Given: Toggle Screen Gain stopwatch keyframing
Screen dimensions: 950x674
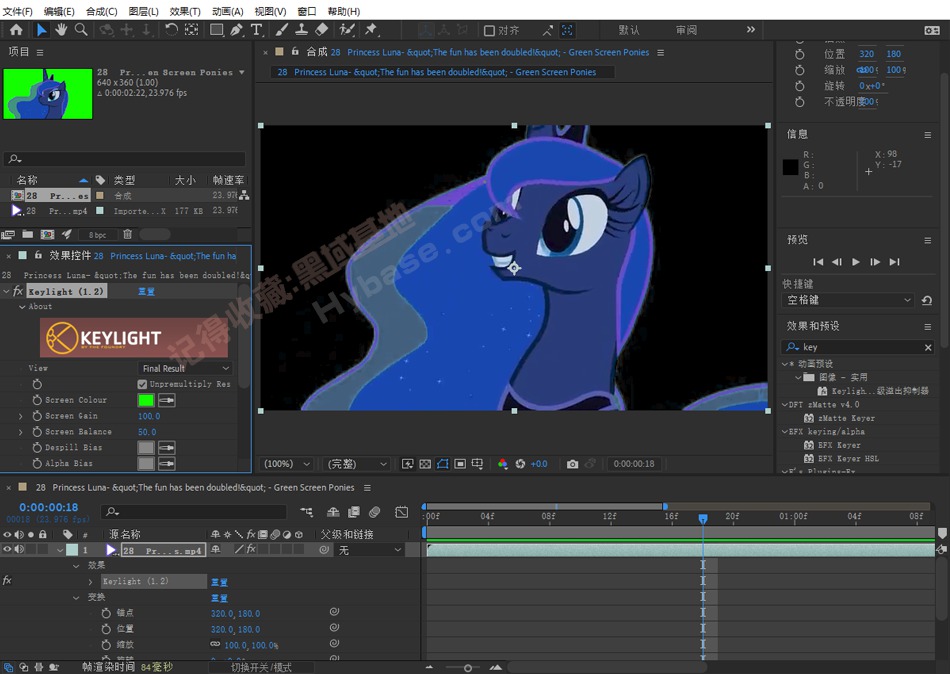Looking at the screenshot, I should 37,416.
